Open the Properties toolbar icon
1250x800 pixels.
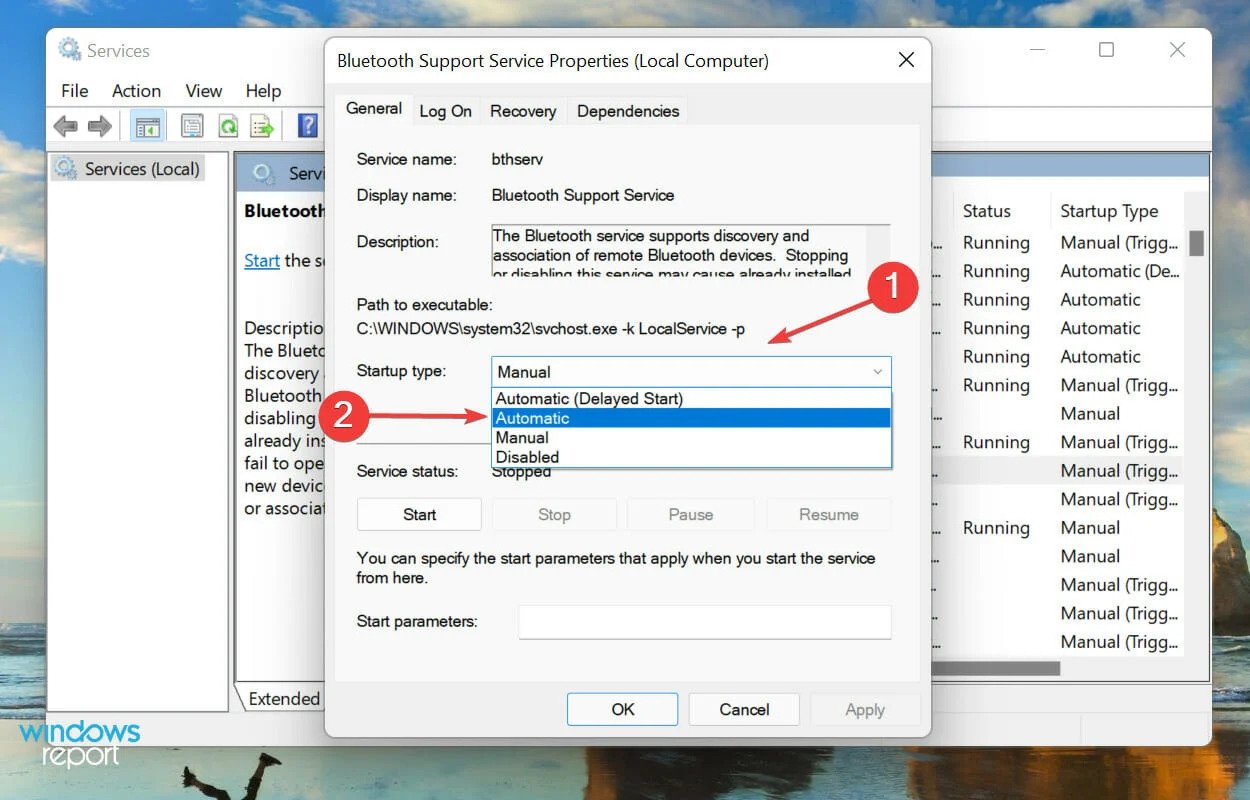192,127
